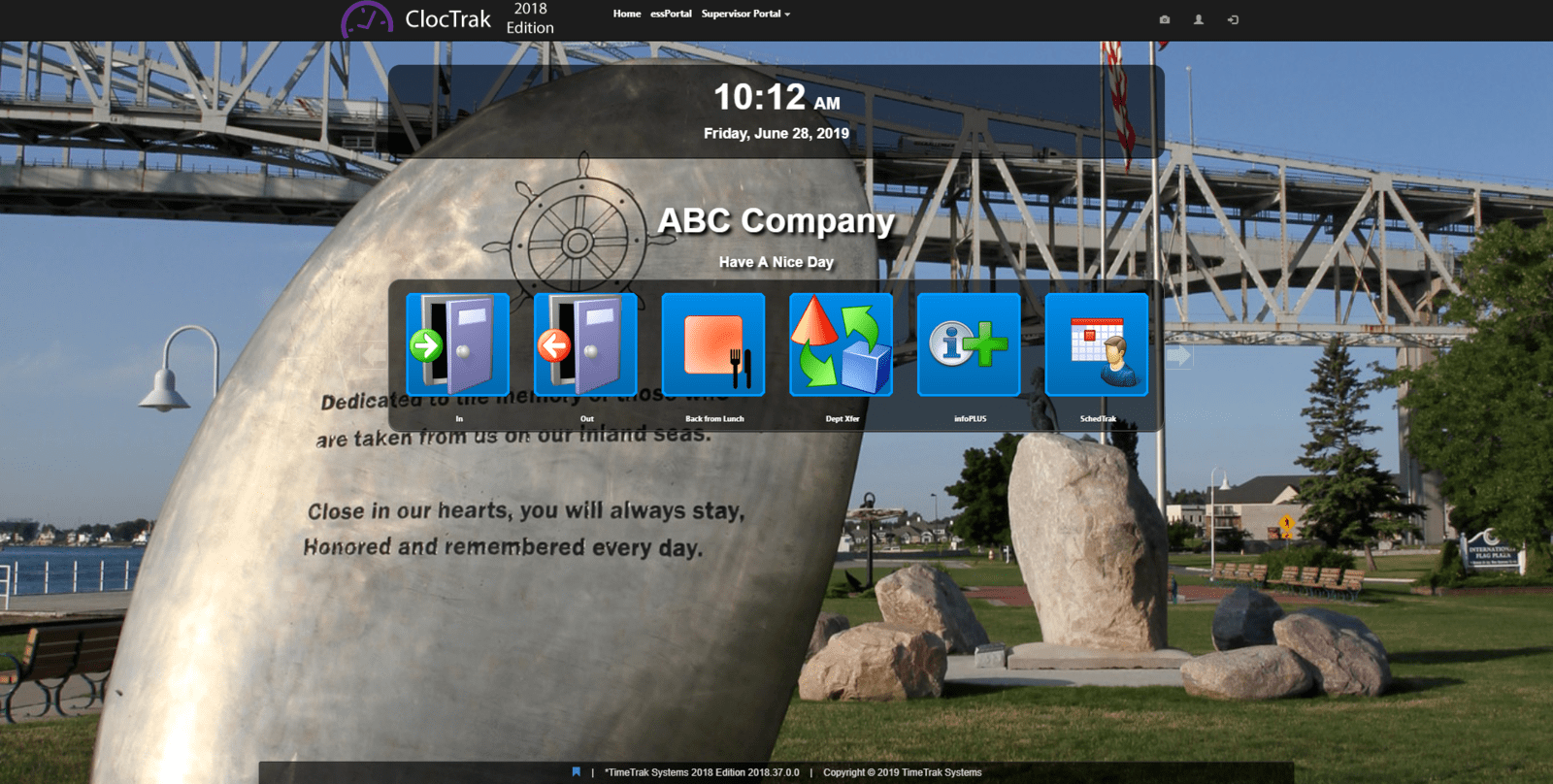Screen dimensions: 1553x784
Task: Click the Have A Nice Day message
Action: pos(776,262)
